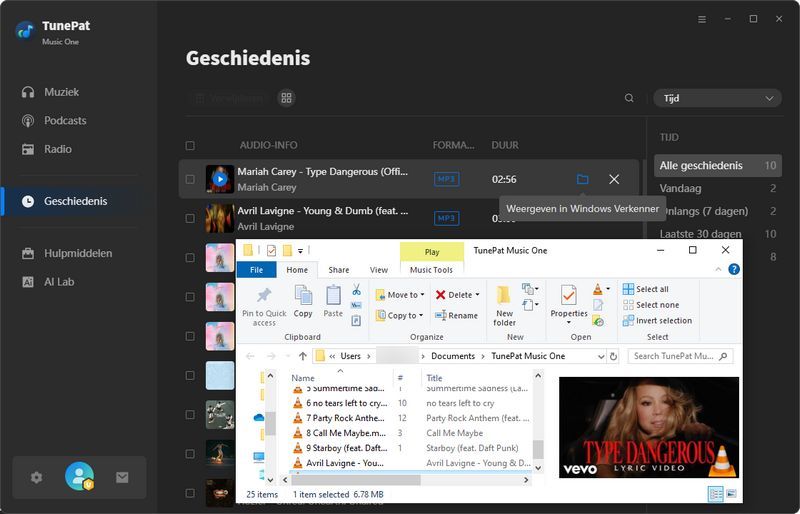Click Explorer help question mark icon
Screen dimensions: 800x514
point(734,270)
